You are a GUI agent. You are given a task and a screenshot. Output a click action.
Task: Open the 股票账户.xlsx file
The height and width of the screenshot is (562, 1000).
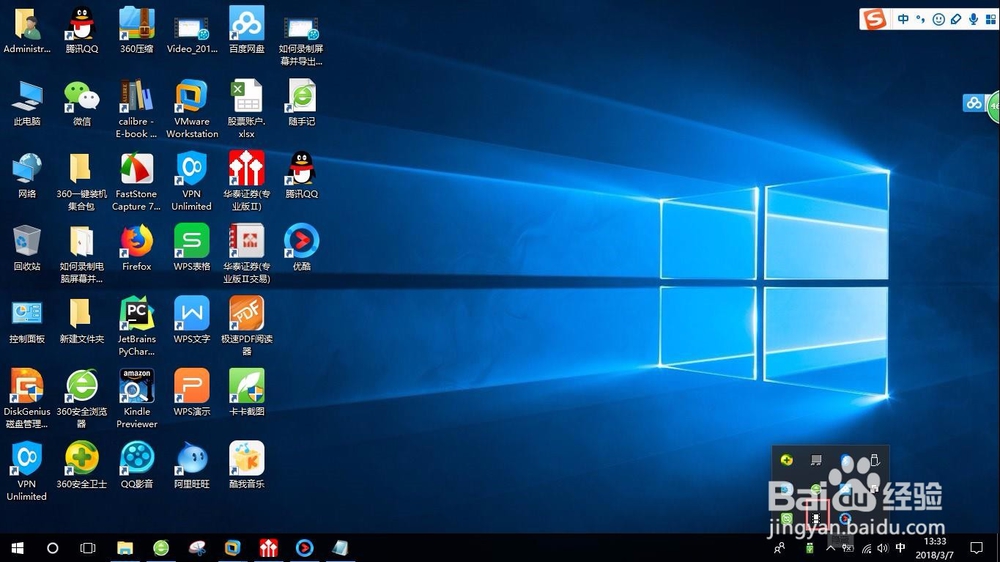[247, 109]
